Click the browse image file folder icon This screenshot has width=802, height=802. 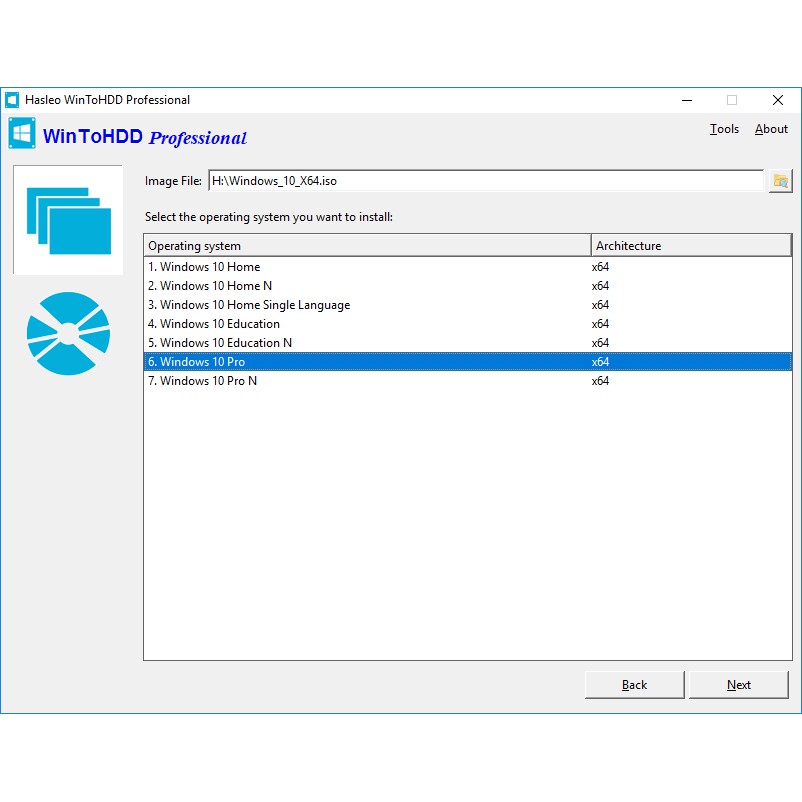(780, 181)
